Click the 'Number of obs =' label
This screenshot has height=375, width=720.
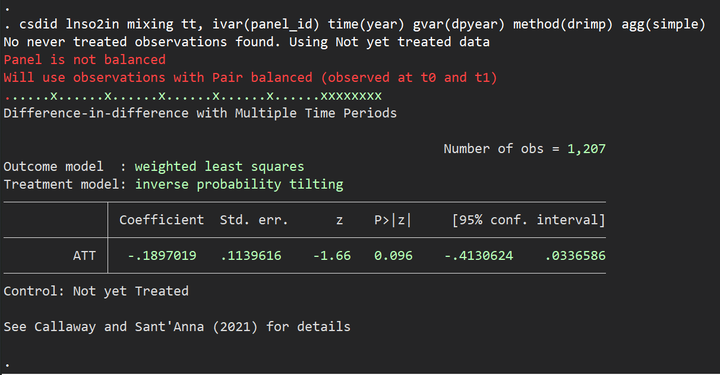click(501, 149)
